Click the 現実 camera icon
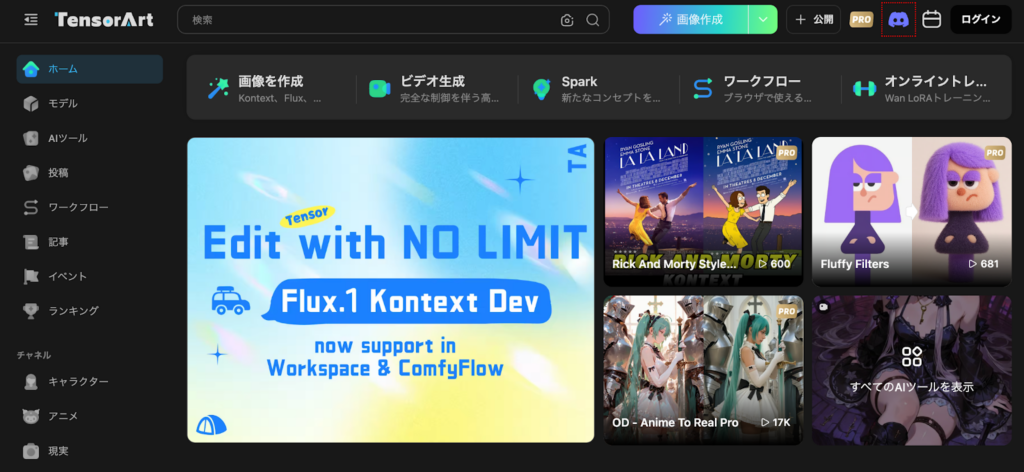Image resolution: width=1024 pixels, height=472 pixels. pyautogui.click(x=31, y=451)
